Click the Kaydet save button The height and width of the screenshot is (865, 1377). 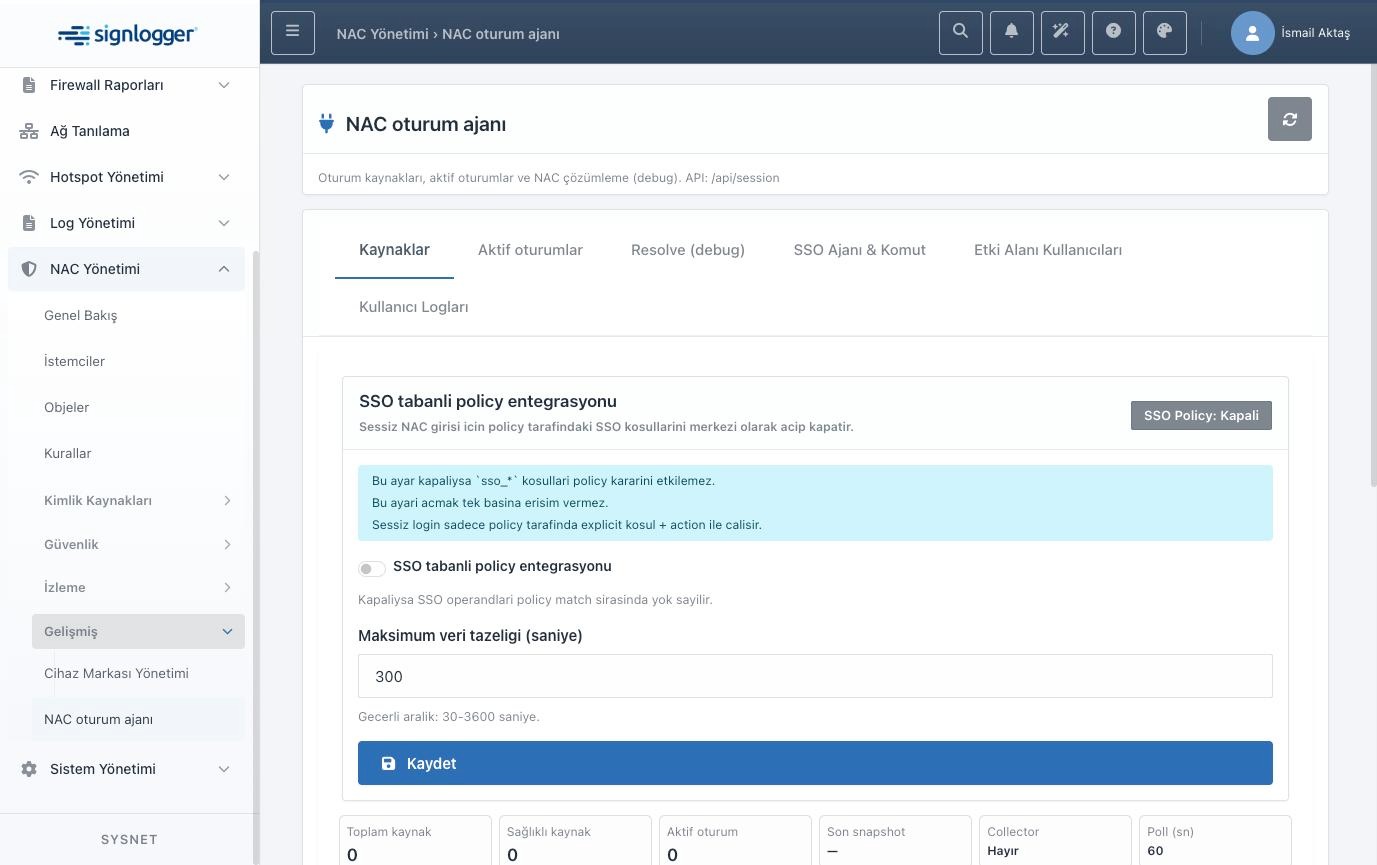click(815, 763)
